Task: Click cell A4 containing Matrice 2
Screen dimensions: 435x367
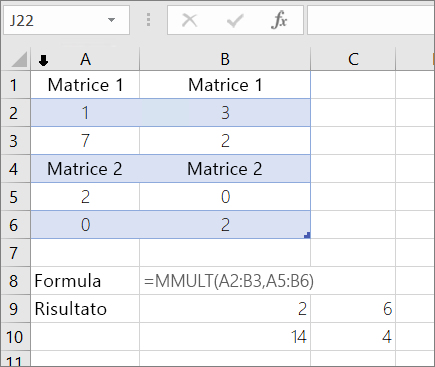Action: pos(85,169)
